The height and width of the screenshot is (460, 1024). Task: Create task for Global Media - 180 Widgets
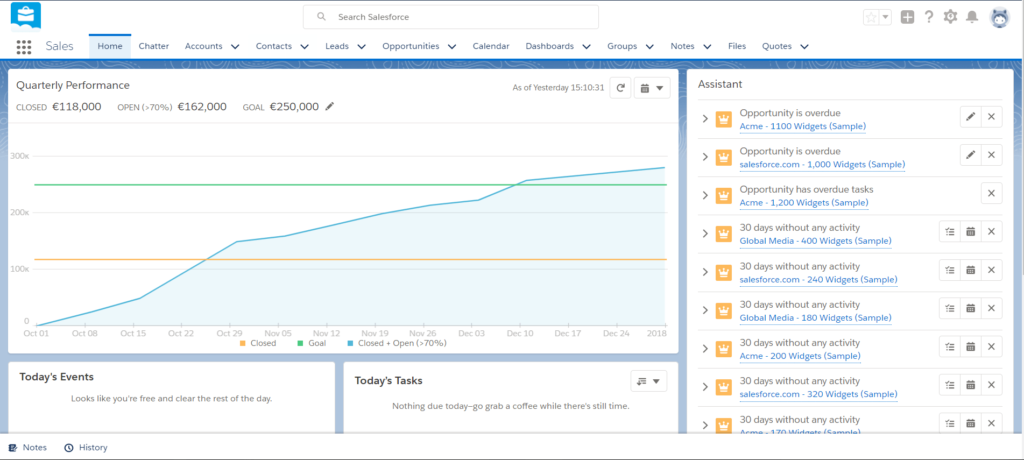(x=950, y=308)
